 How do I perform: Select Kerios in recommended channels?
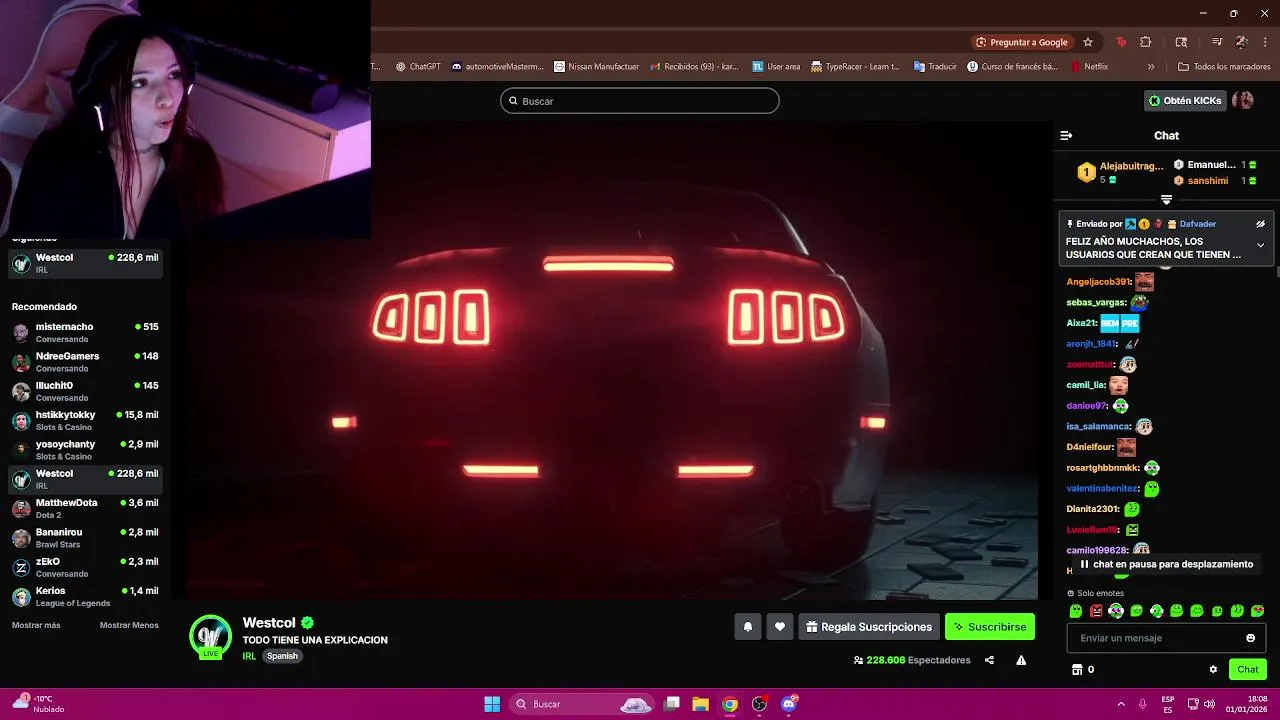(x=85, y=597)
